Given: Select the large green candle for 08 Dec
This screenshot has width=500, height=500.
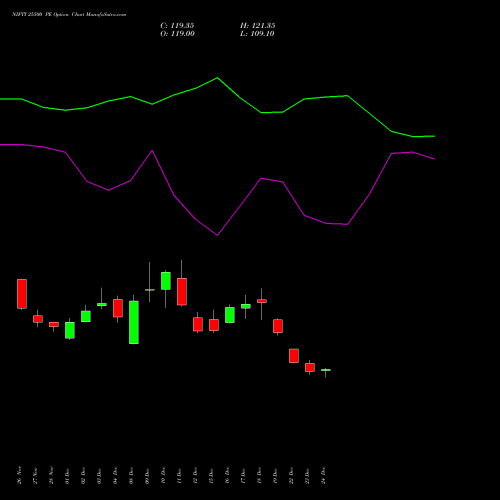Looking at the screenshot, I should point(134,322).
